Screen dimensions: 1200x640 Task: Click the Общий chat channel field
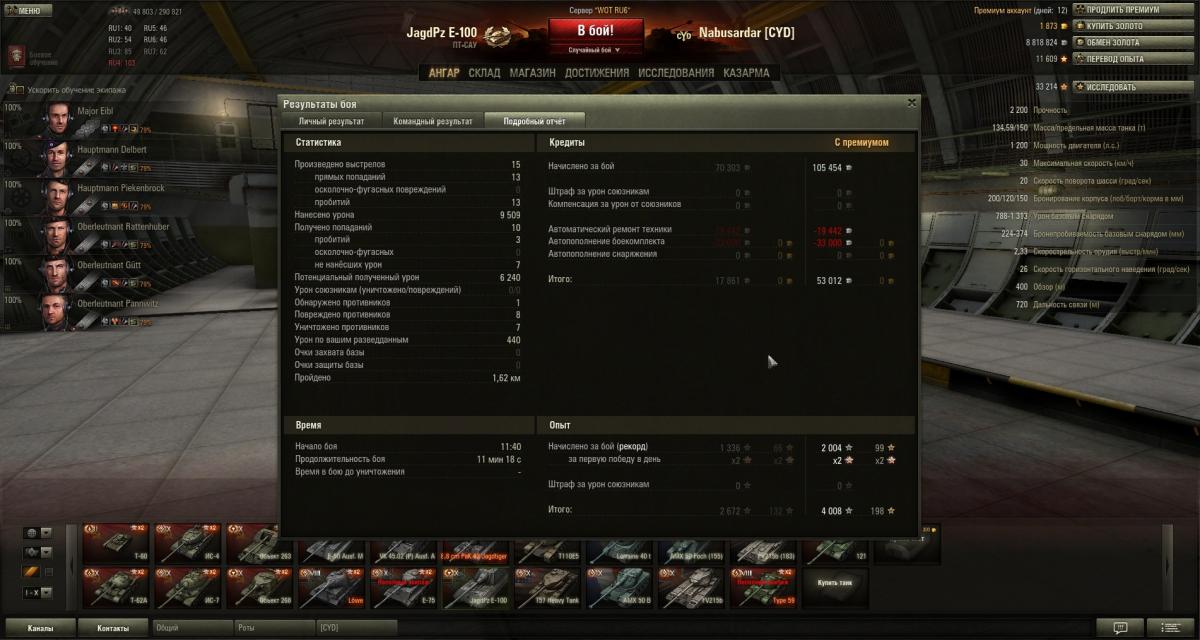click(x=191, y=628)
